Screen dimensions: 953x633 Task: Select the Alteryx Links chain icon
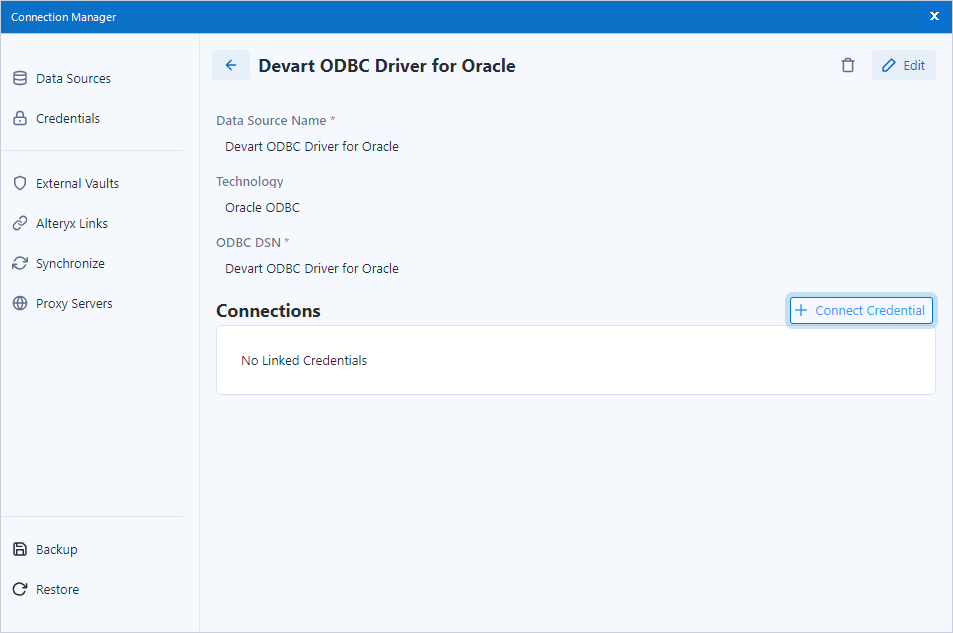click(x=20, y=223)
